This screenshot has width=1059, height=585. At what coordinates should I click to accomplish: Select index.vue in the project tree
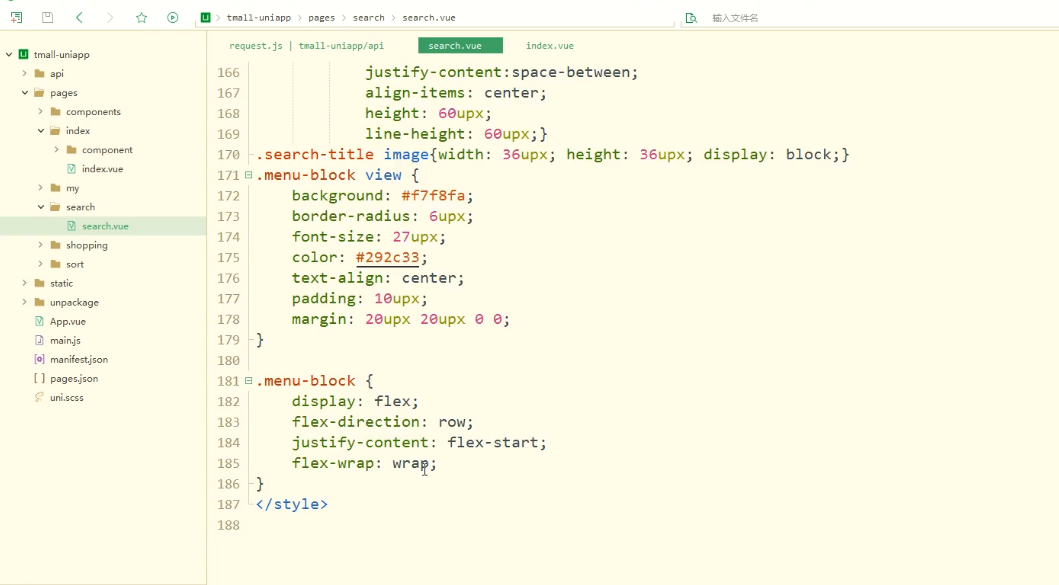coord(103,169)
